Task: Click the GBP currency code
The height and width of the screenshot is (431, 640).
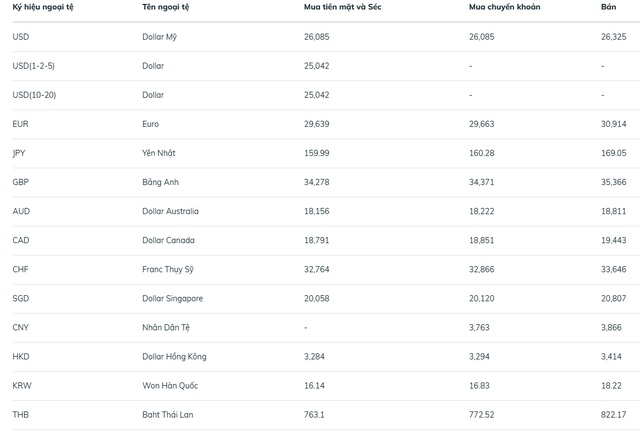Action: [x=20, y=182]
